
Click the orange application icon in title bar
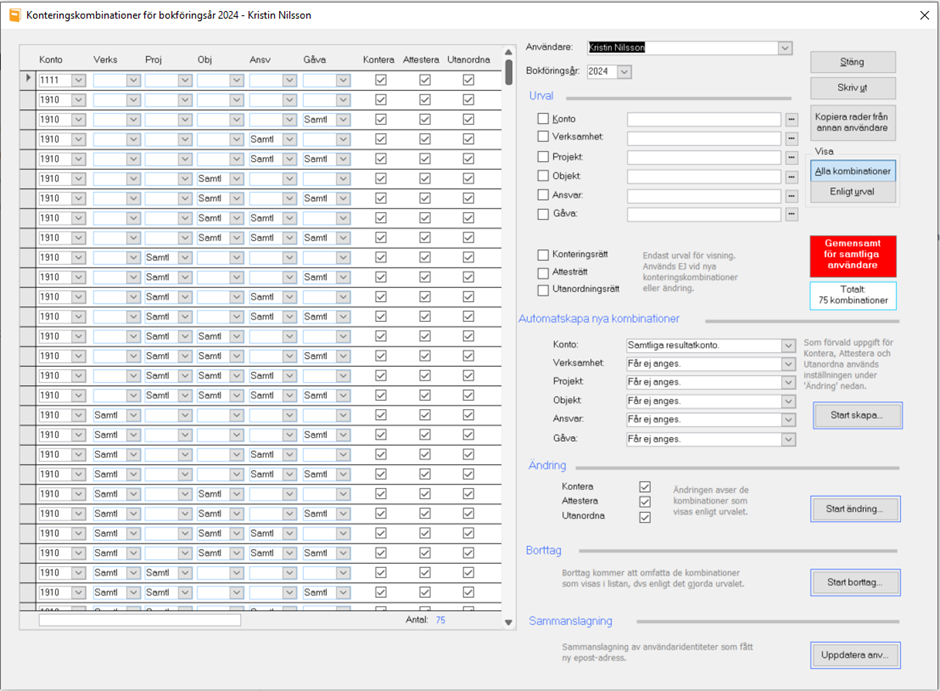(14, 15)
